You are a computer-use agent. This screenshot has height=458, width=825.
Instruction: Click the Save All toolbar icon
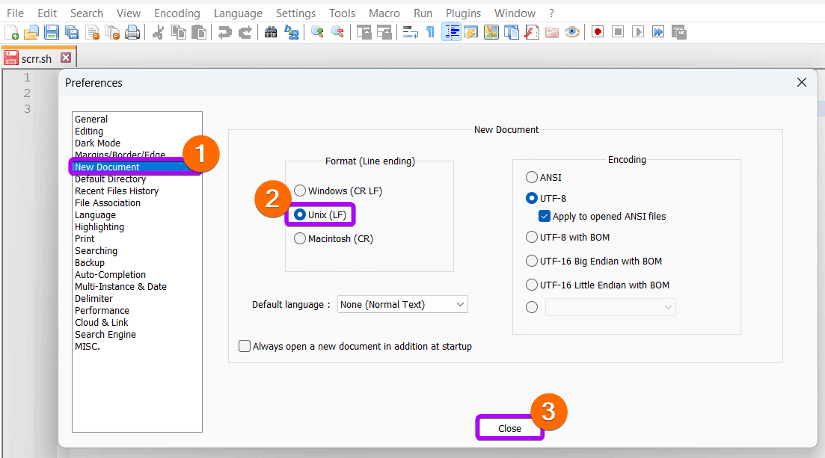(x=72, y=33)
